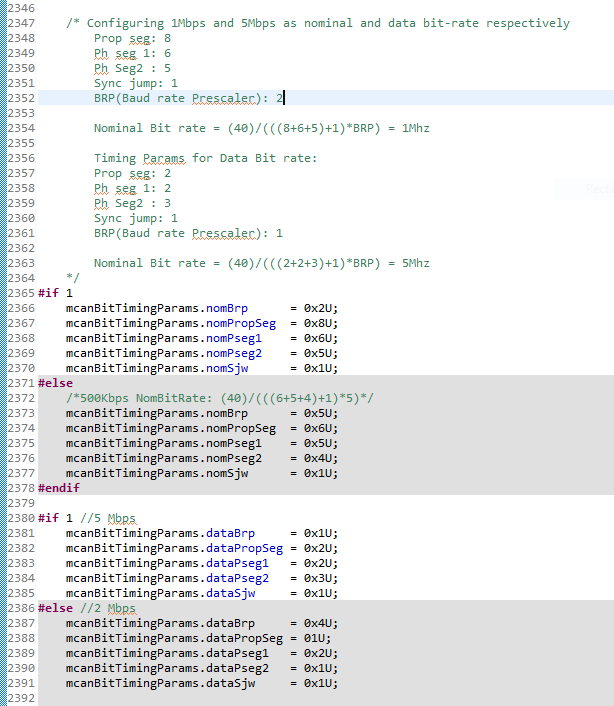Click line number 2347 in the gutter
The height and width of the screenshot is (706, 614).
21,23
